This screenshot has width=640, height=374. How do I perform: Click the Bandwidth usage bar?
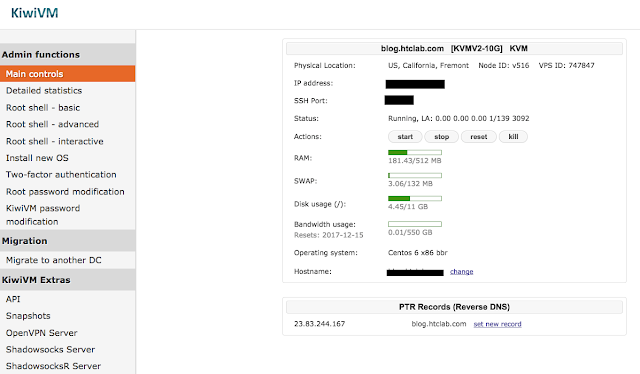click(x=415, y=224)
